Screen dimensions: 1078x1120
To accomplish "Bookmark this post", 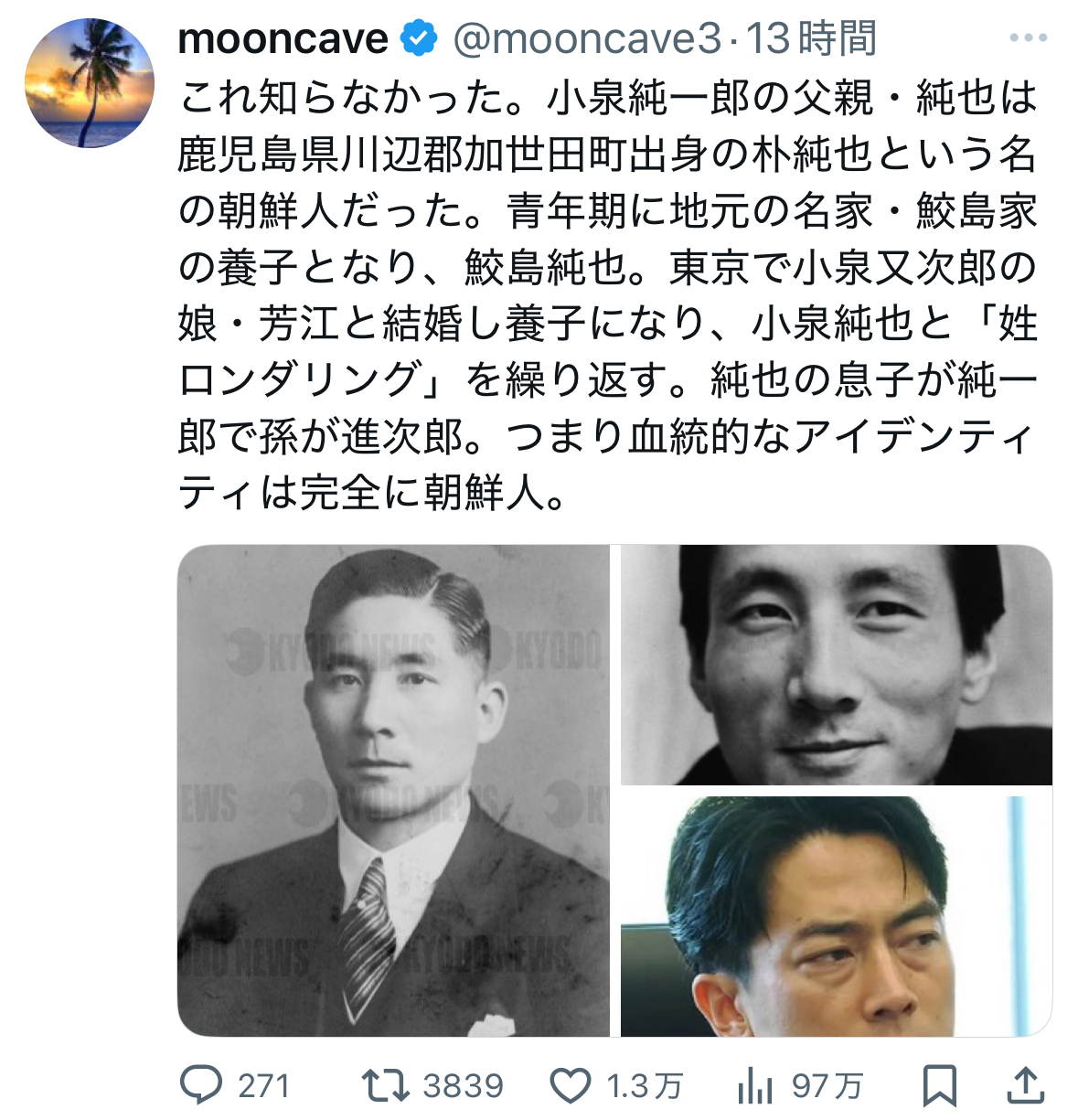I will 939,1085.
